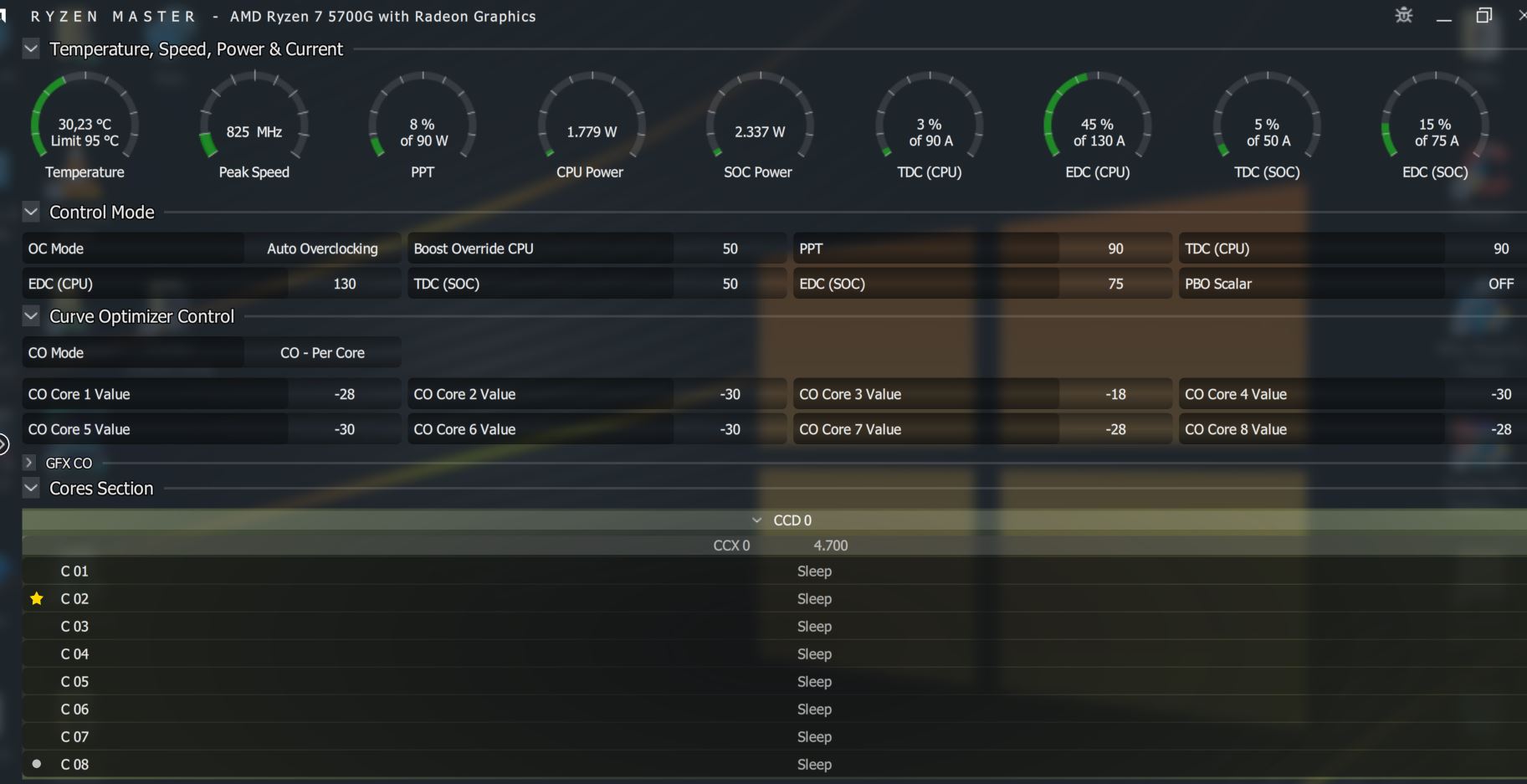Select the OC Mode Auto Overclocking value
Image resolution: width=1527 pixels, height=784 pixels.
tap(322, 249)
